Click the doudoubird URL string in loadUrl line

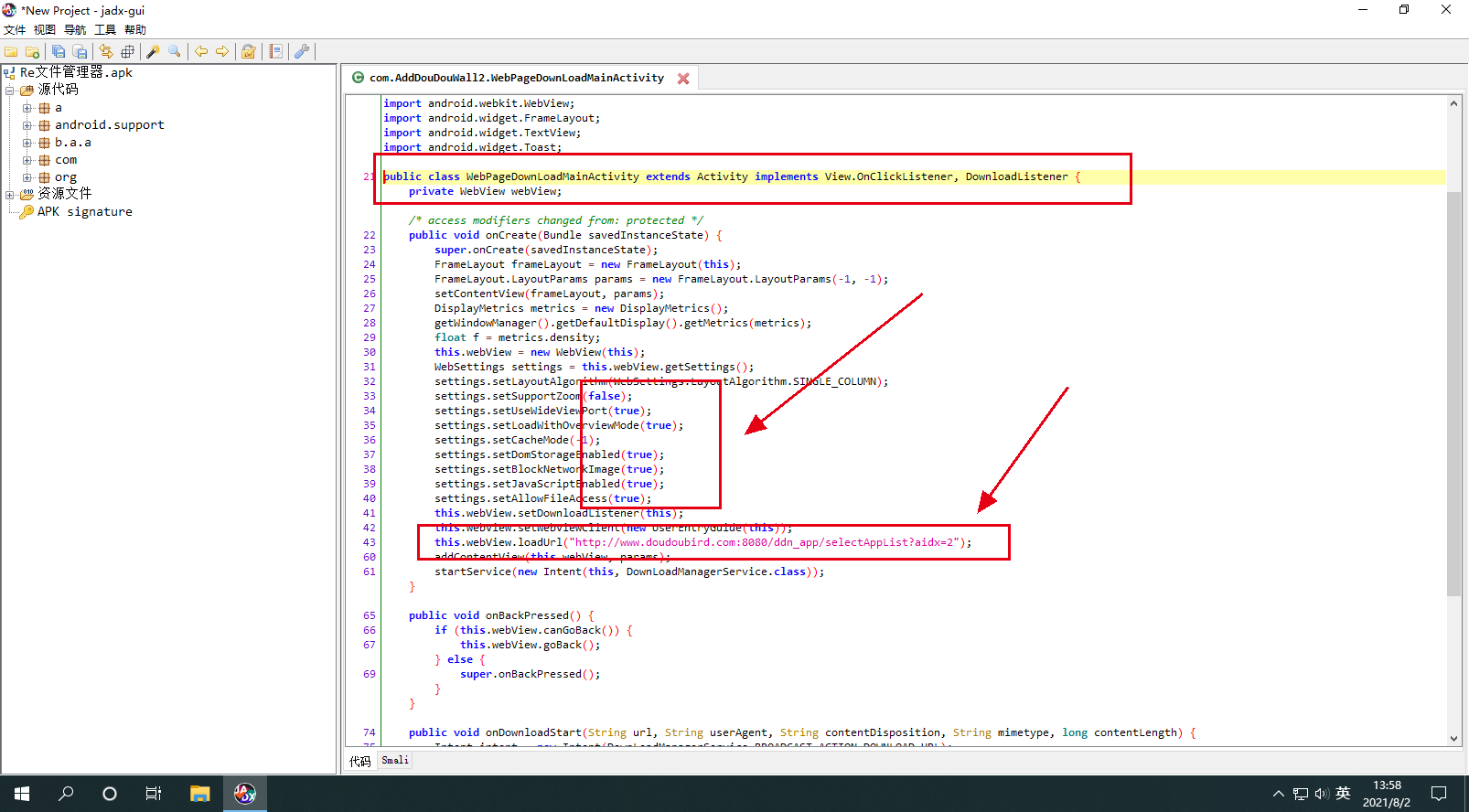click(764, 542)
